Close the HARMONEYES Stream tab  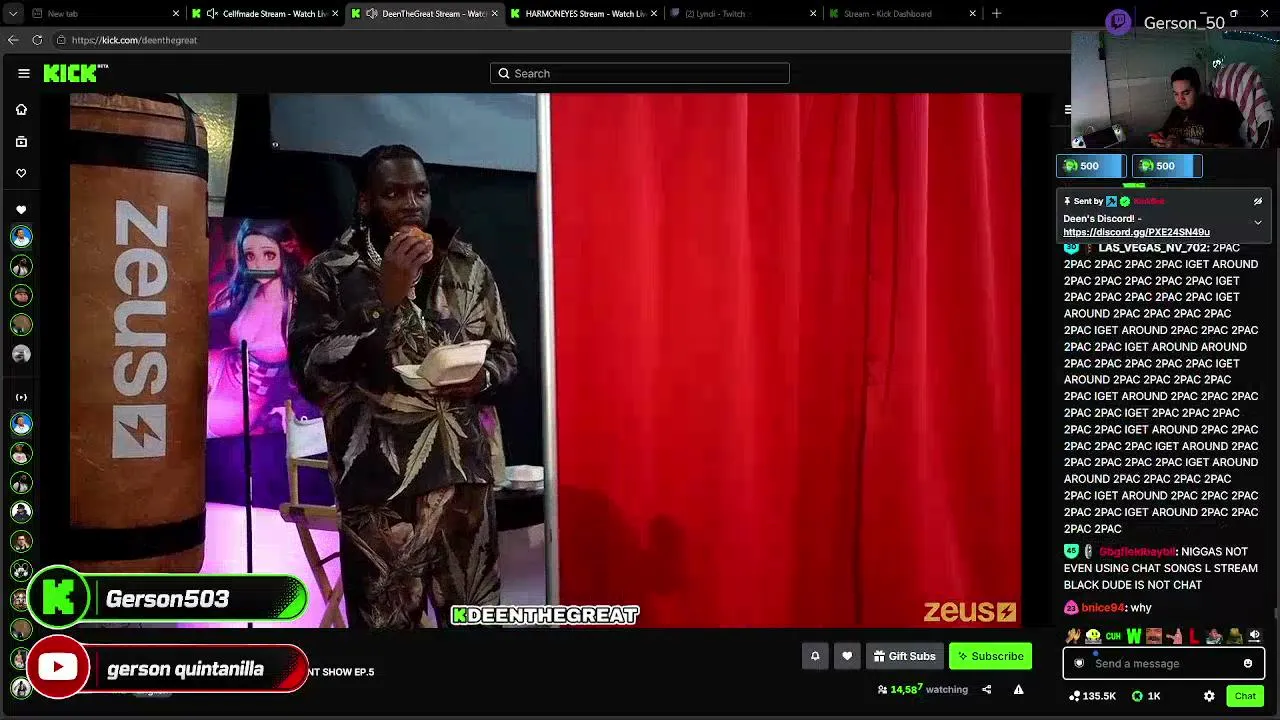(654, 14)
